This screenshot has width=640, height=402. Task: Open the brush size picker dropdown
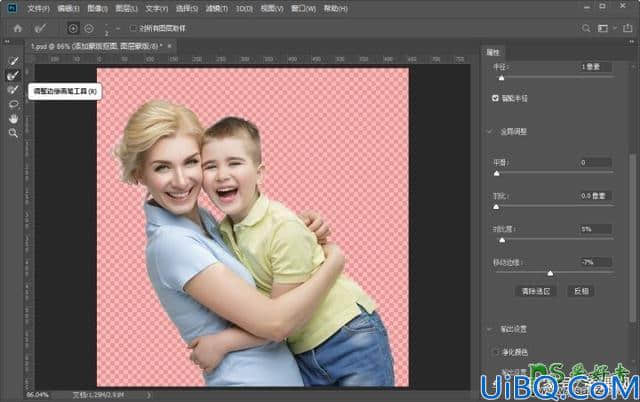coord(118,29)
